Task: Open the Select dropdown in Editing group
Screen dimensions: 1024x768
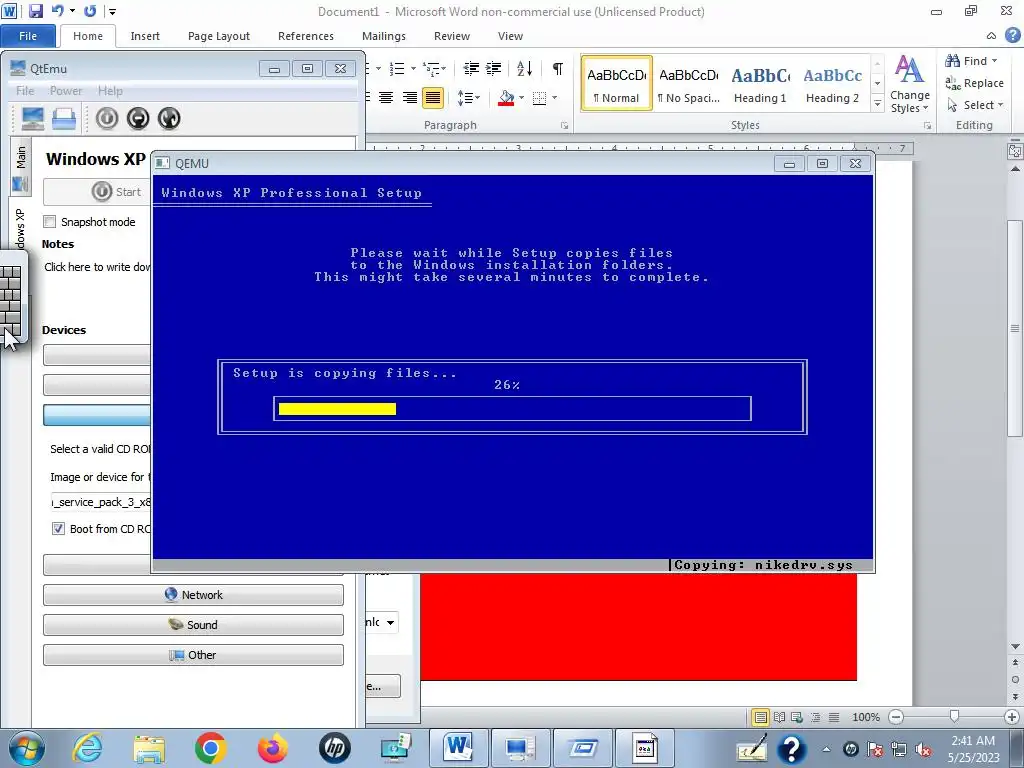Action: [974, 105]
